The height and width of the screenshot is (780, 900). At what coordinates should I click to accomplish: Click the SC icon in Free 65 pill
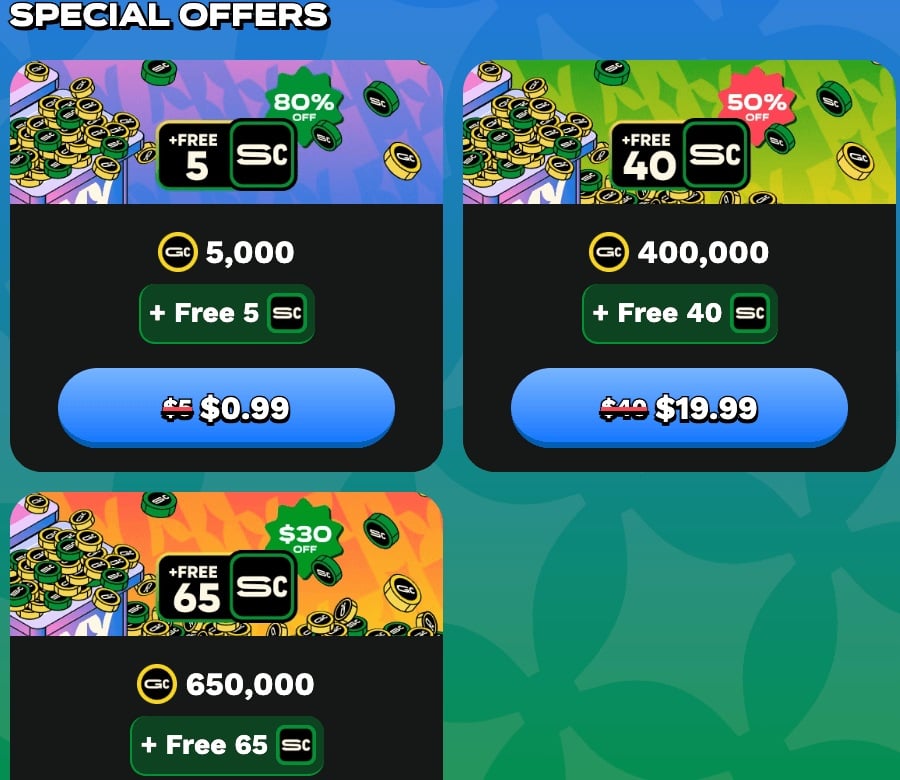click(296, 745)
